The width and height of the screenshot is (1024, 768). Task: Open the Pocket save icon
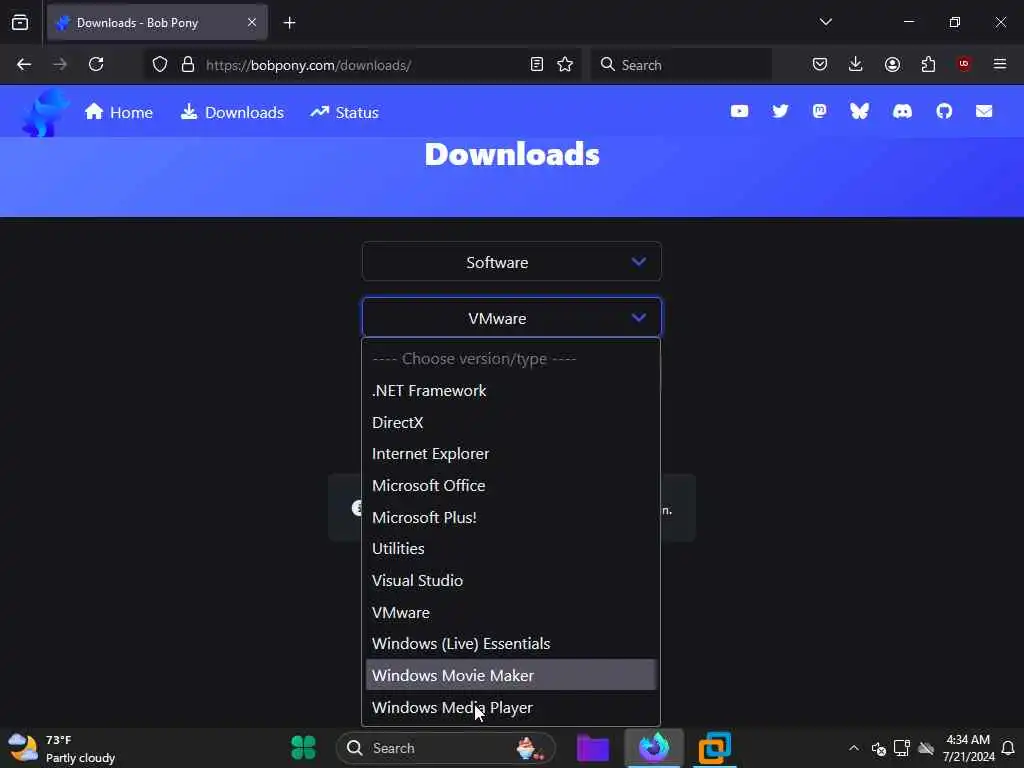point(820,64)
